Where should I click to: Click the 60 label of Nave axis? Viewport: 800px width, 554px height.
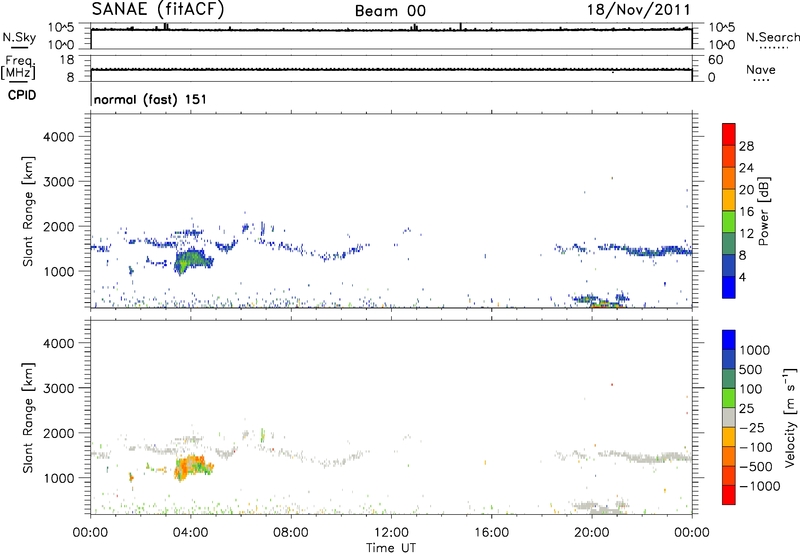(715, 60)
